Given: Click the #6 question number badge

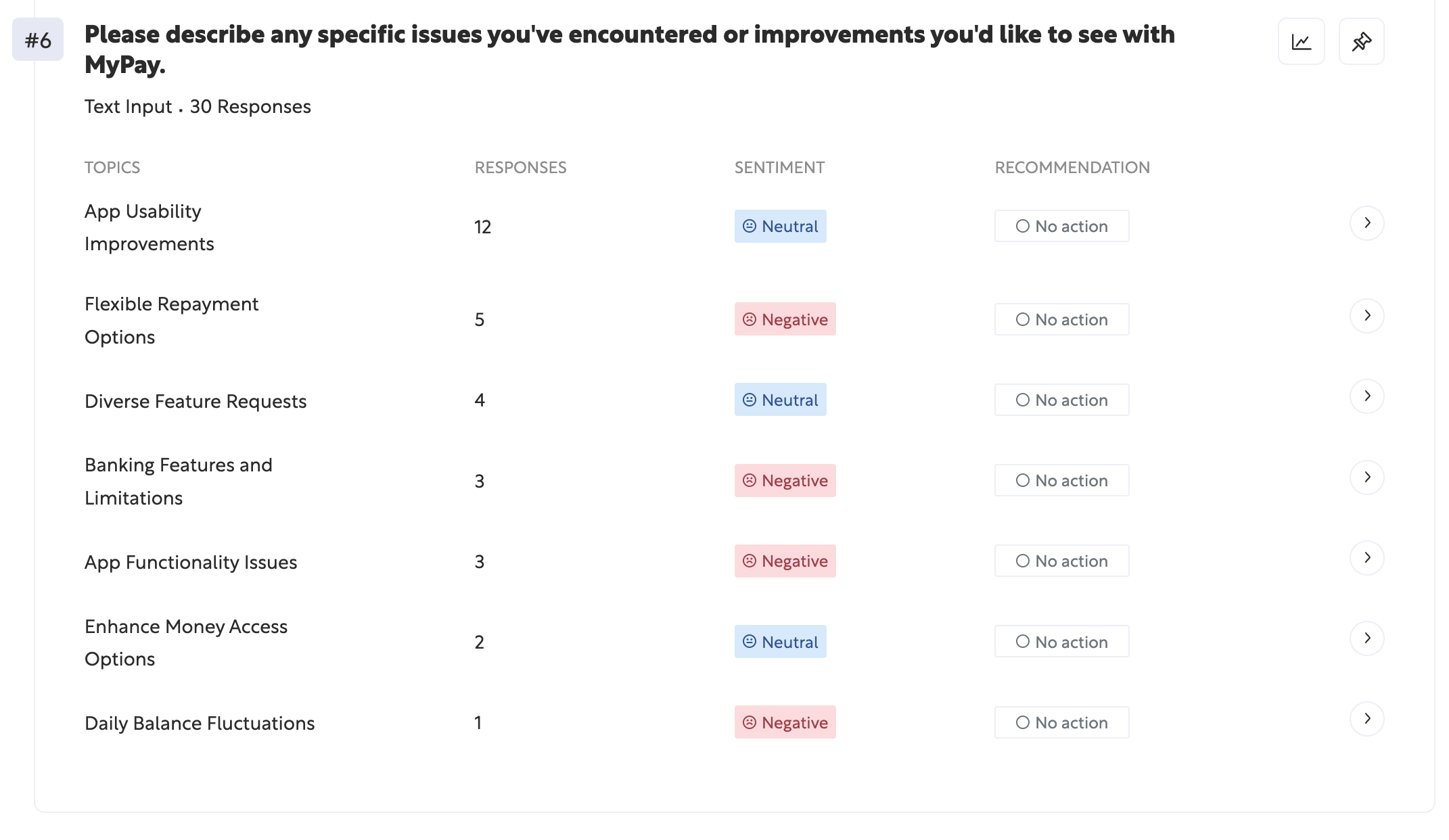Looking at the screenshot, I should coord(38,40).
